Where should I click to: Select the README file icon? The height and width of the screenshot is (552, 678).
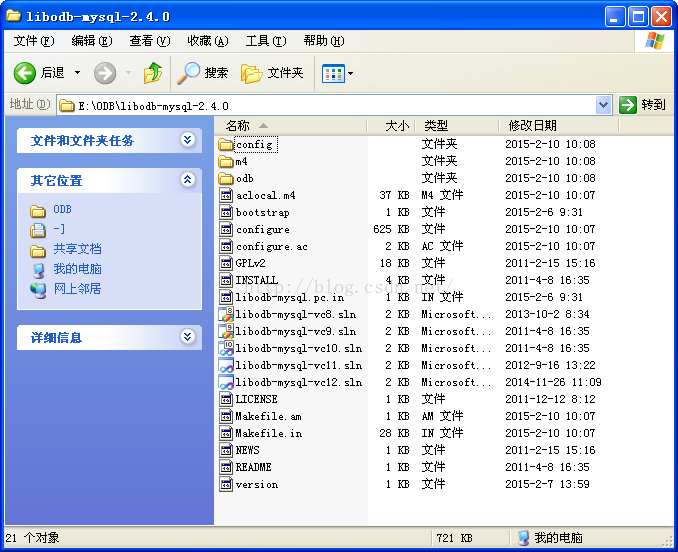pyautogui.click(x=226, y=467)
